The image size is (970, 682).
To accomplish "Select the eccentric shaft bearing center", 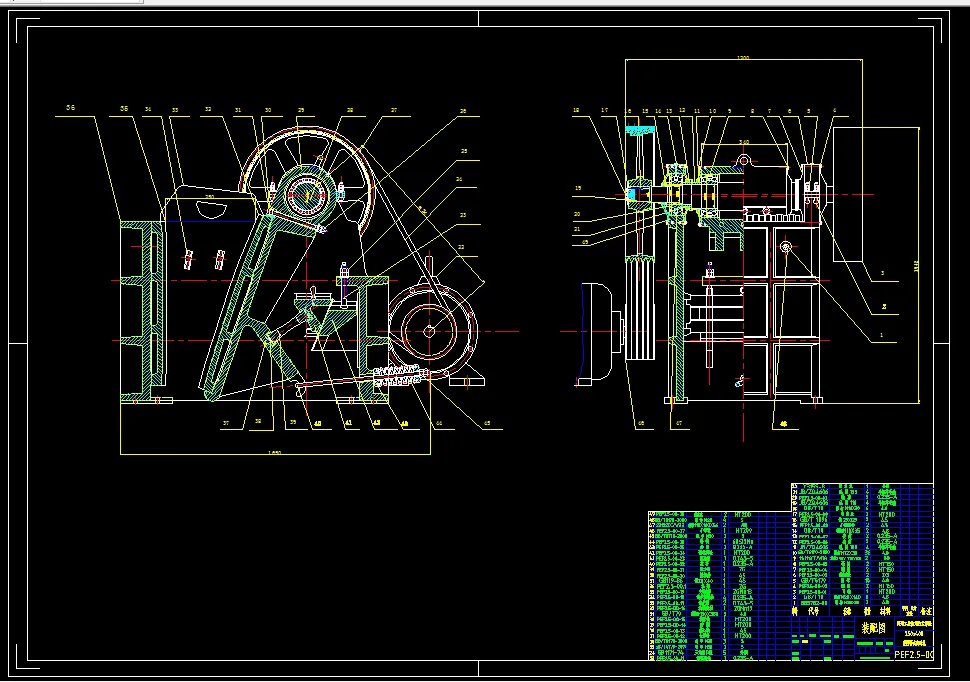I will click(x=307, y=196).
